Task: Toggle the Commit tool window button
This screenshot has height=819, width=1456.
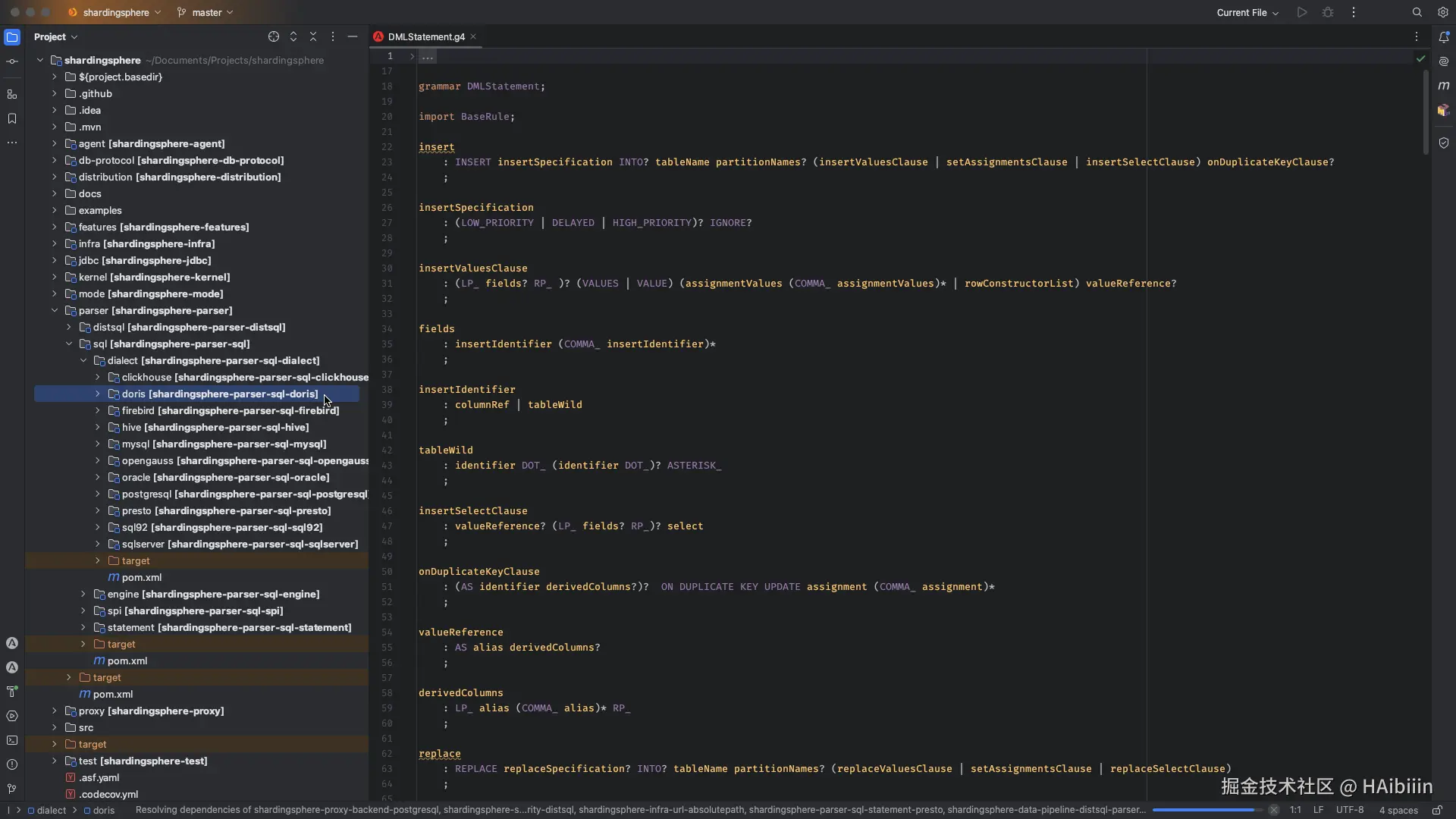Action: (x=11, y=61)
